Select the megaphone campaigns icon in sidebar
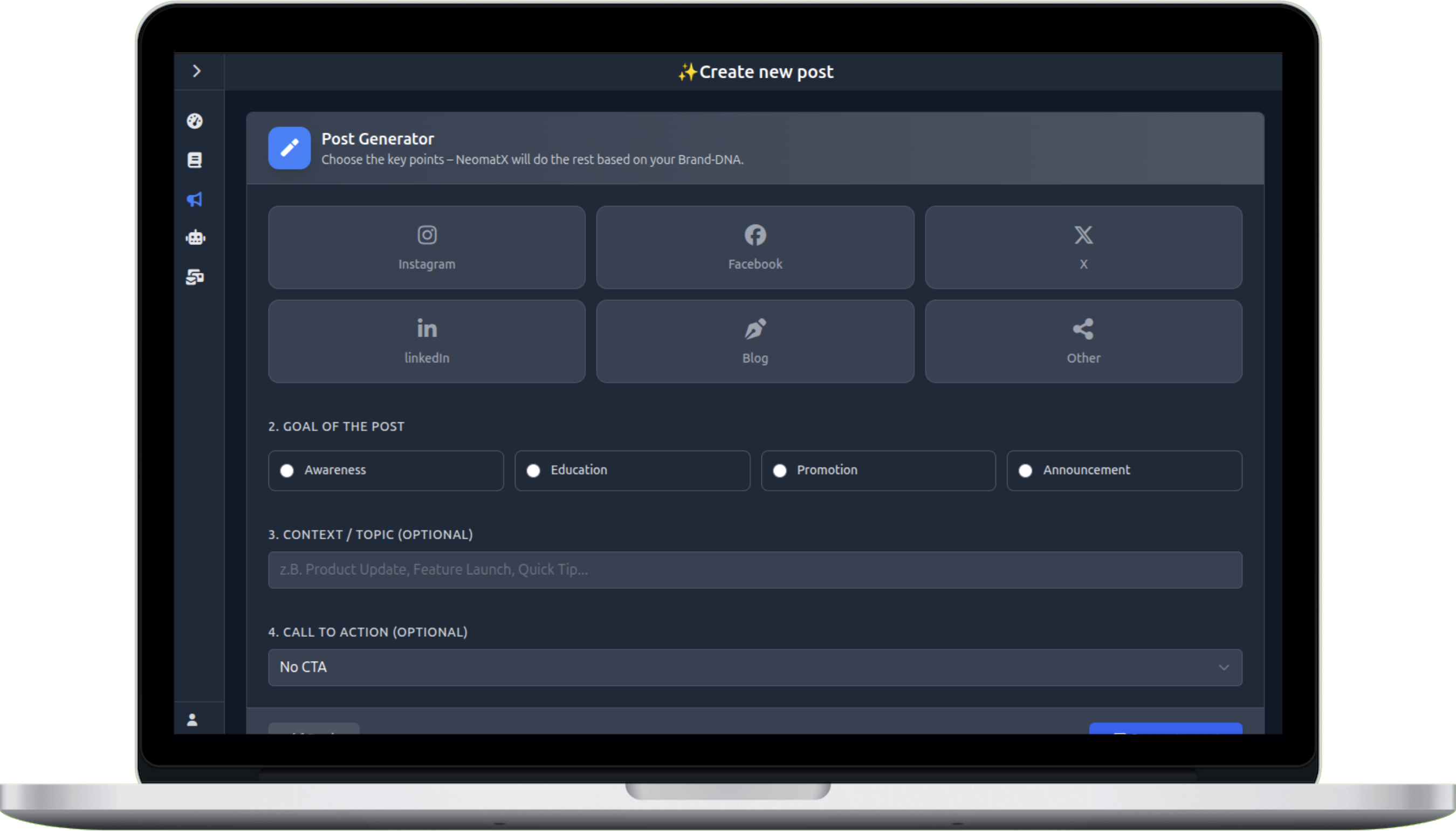The width and height of the screenshot is (1456, 831). [x=195, y=199]
